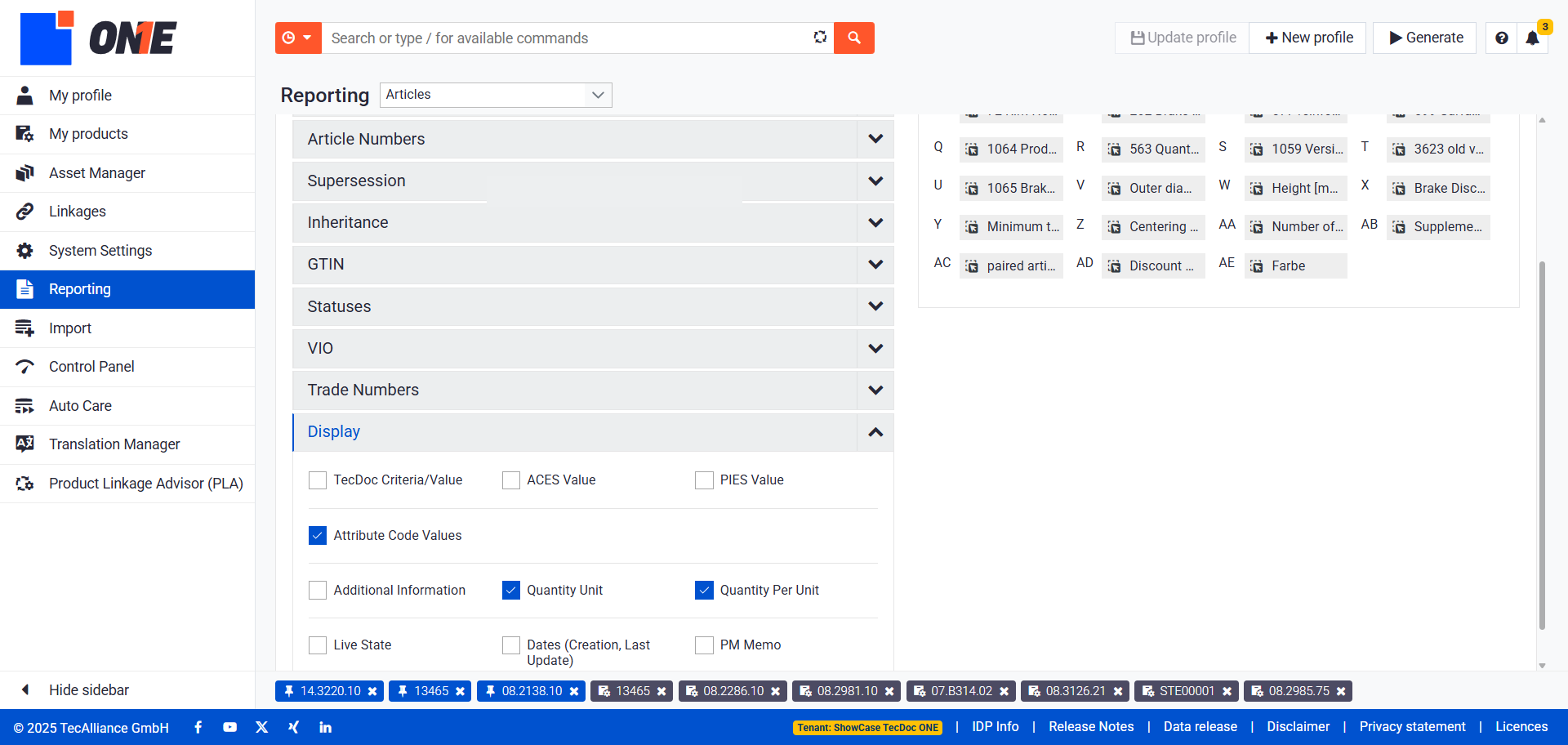Uncheck Quantity Unit checkbox
1568x745 pixels.
[511, 590]
